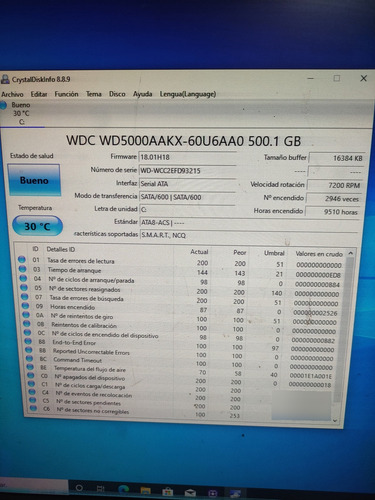Screen dimensions: 375x500
Task: Click scroll down arrow of SMART list
Action: [x=335, y=421]
